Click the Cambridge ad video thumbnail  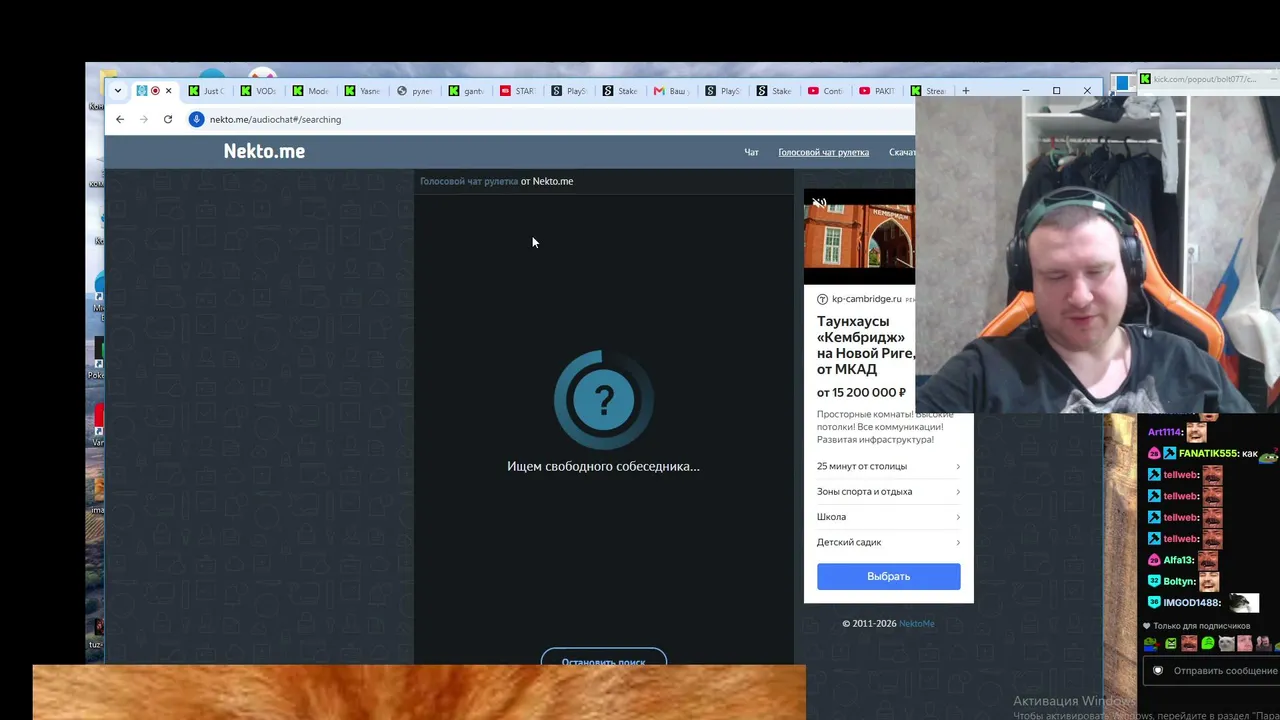click(859, 236)
